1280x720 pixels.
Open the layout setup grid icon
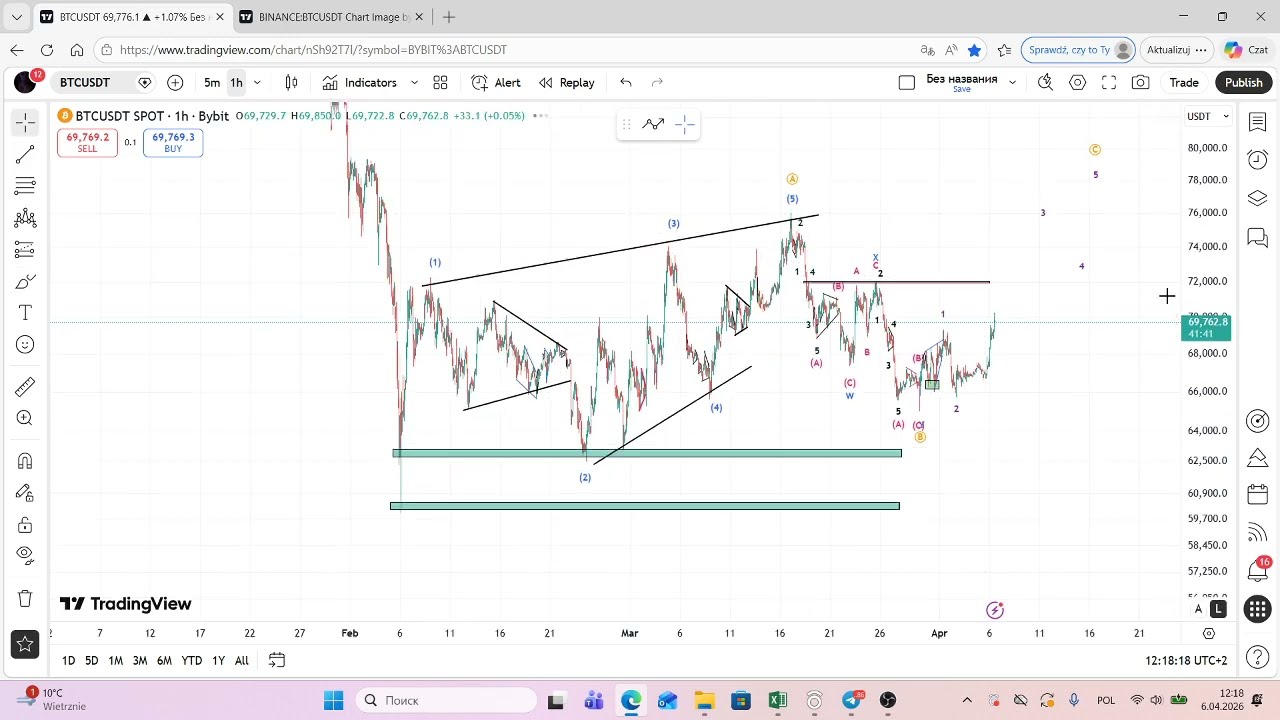pos(440,83)
